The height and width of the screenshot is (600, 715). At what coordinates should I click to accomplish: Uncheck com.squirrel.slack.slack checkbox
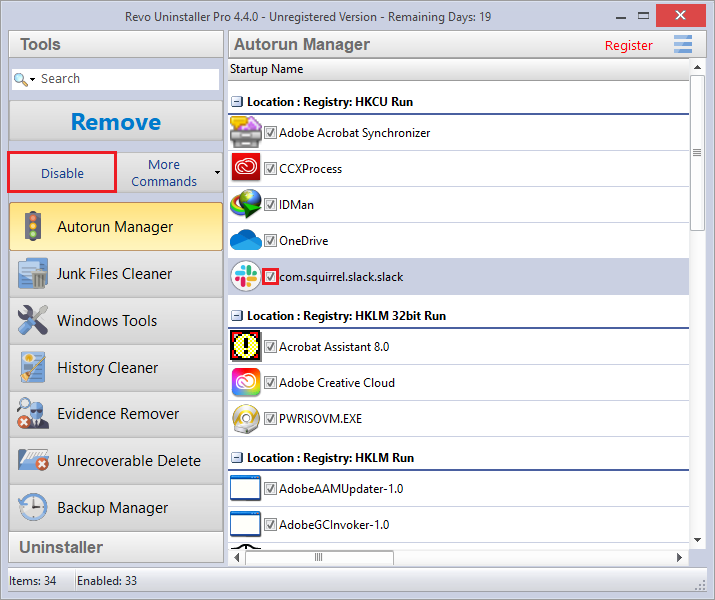tap(270, 277)
